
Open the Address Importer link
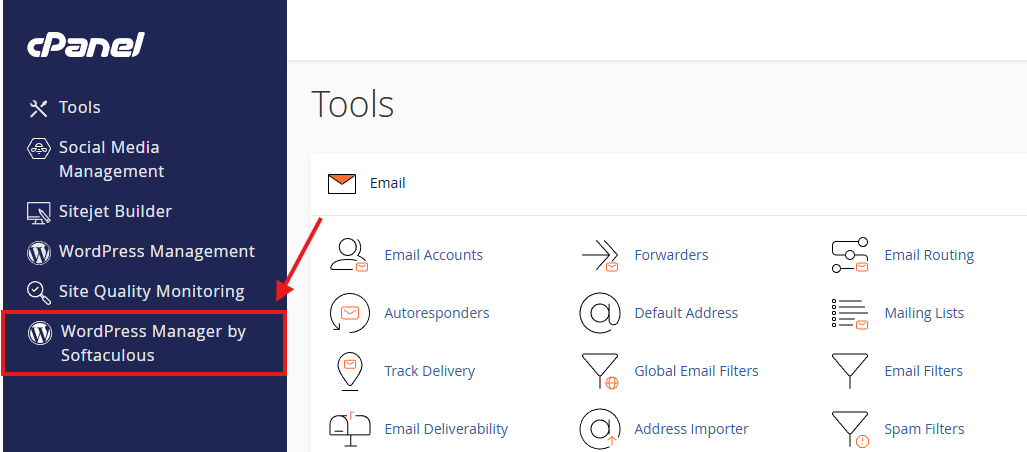click(x=692, y=430)
